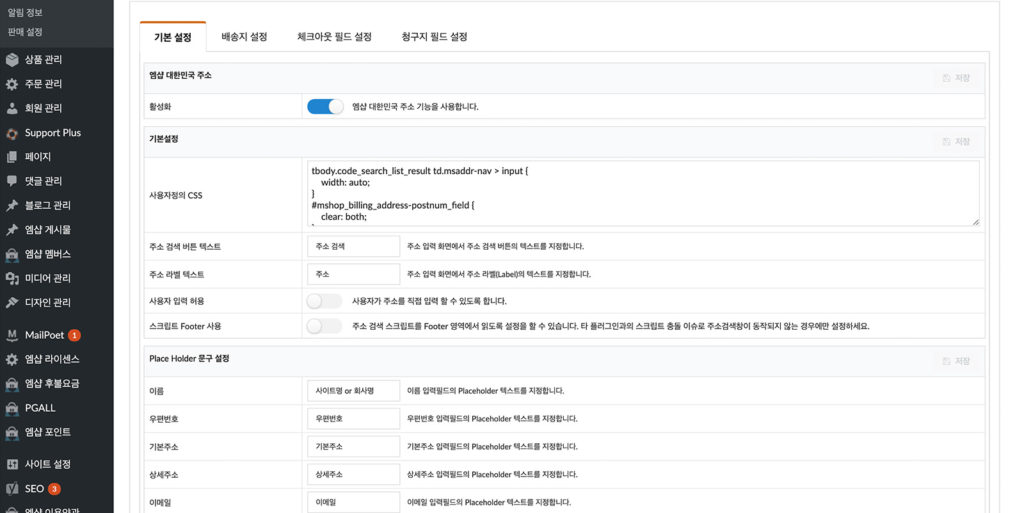Click 저장 button in 기본설정 section

coord(956,142)
